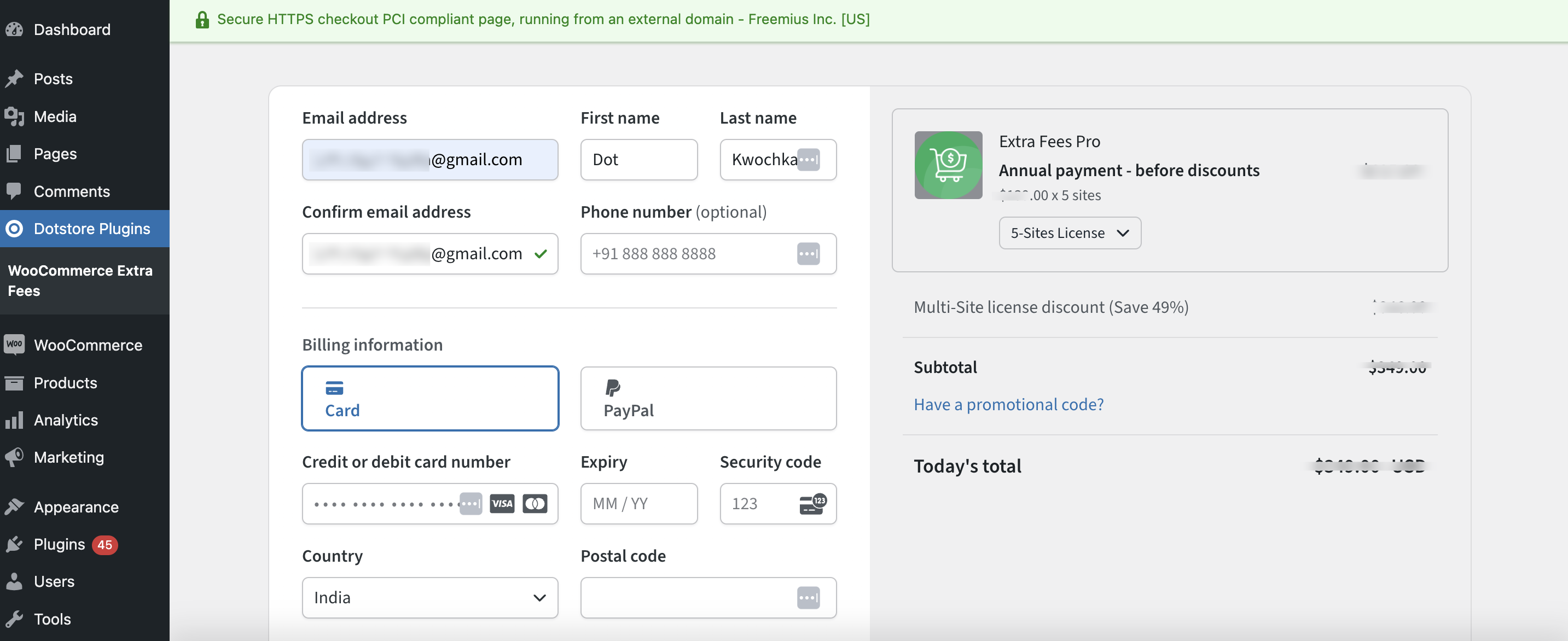1568x641 pixels.
Task: Click the Media camera icon
Action: point(14,116)
